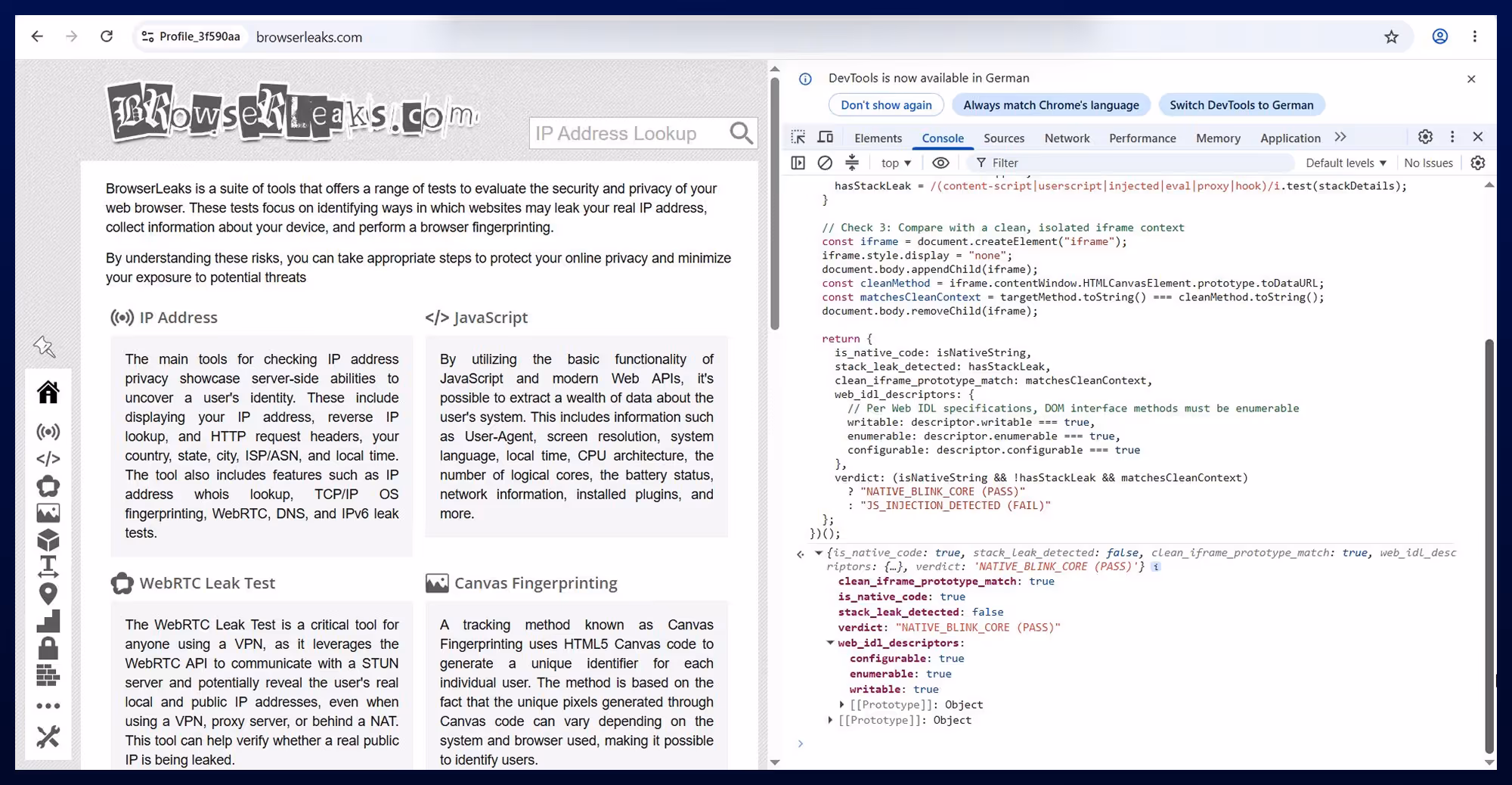Open the Chrome profile avatar menu
1512x785 pixels.
[x=1439, y=36]
